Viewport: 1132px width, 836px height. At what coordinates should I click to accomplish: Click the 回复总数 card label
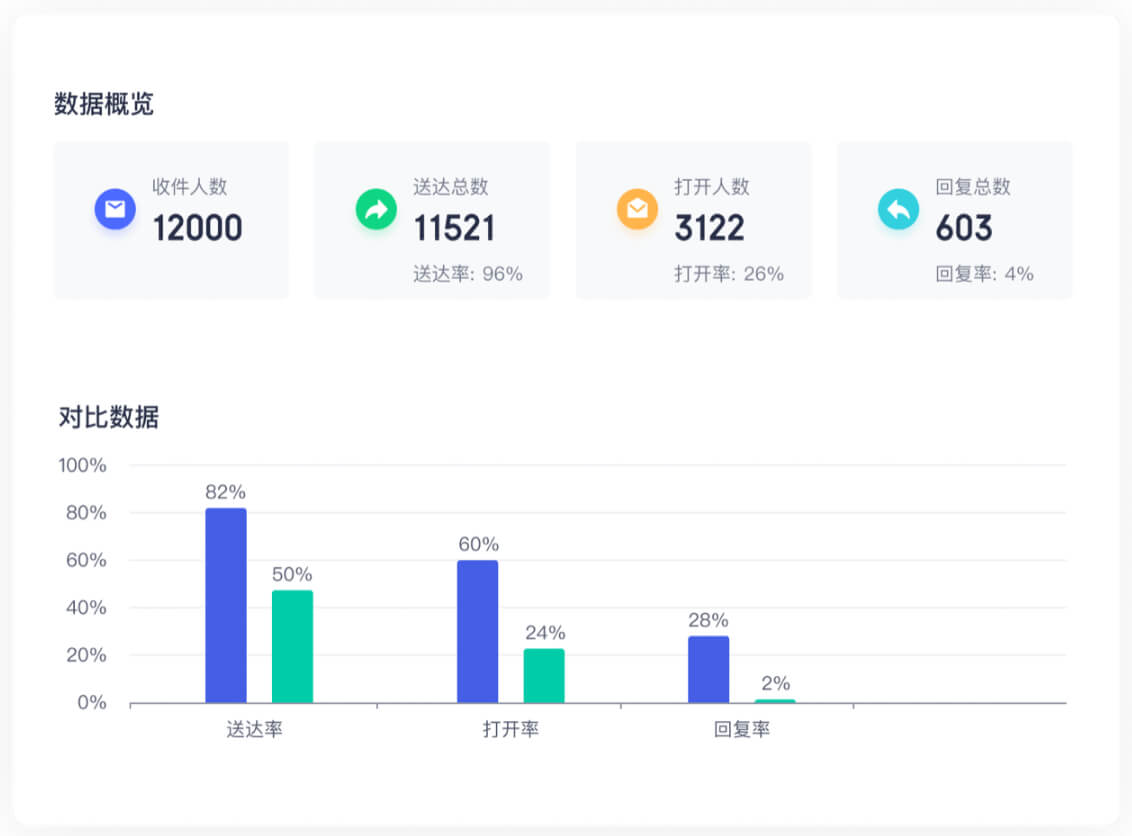pyautogui.click(x=973, y=187)
